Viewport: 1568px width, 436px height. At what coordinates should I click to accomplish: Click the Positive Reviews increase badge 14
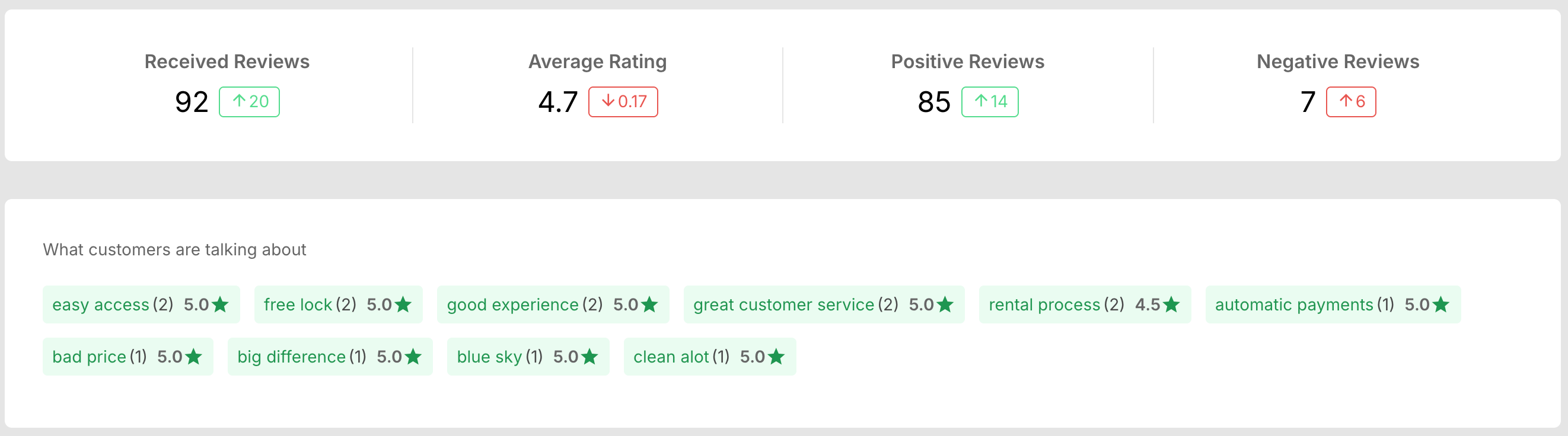click(989, 101)
